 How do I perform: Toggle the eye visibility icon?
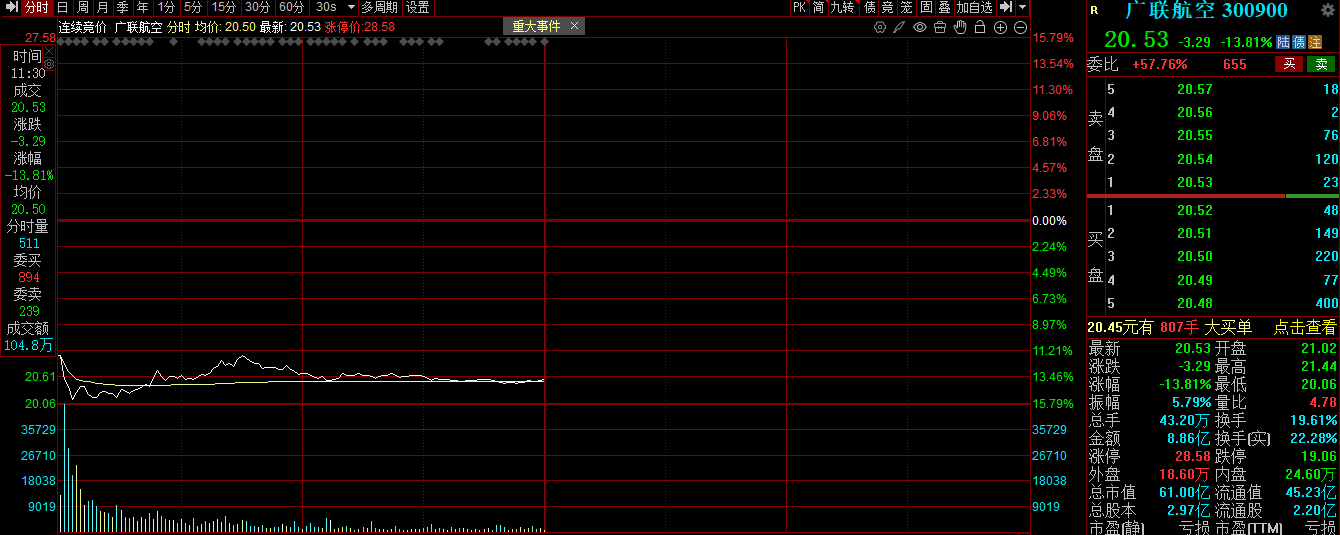[x=920, y=27]
